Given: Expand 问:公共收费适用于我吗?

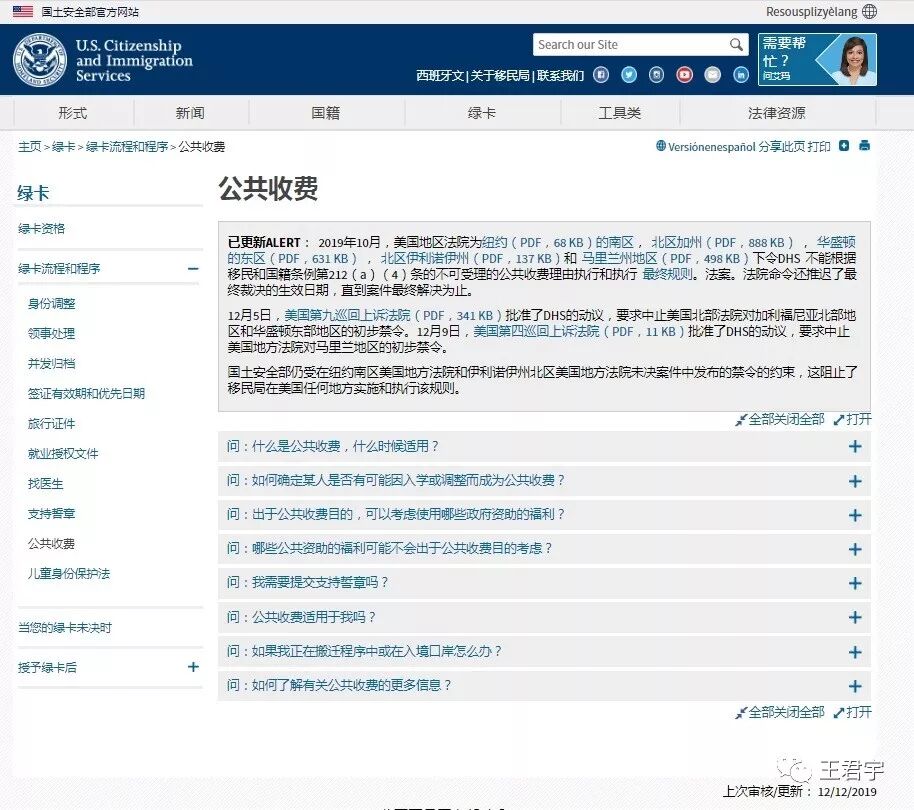Looking at the screenshot, I should click(544, 617).
